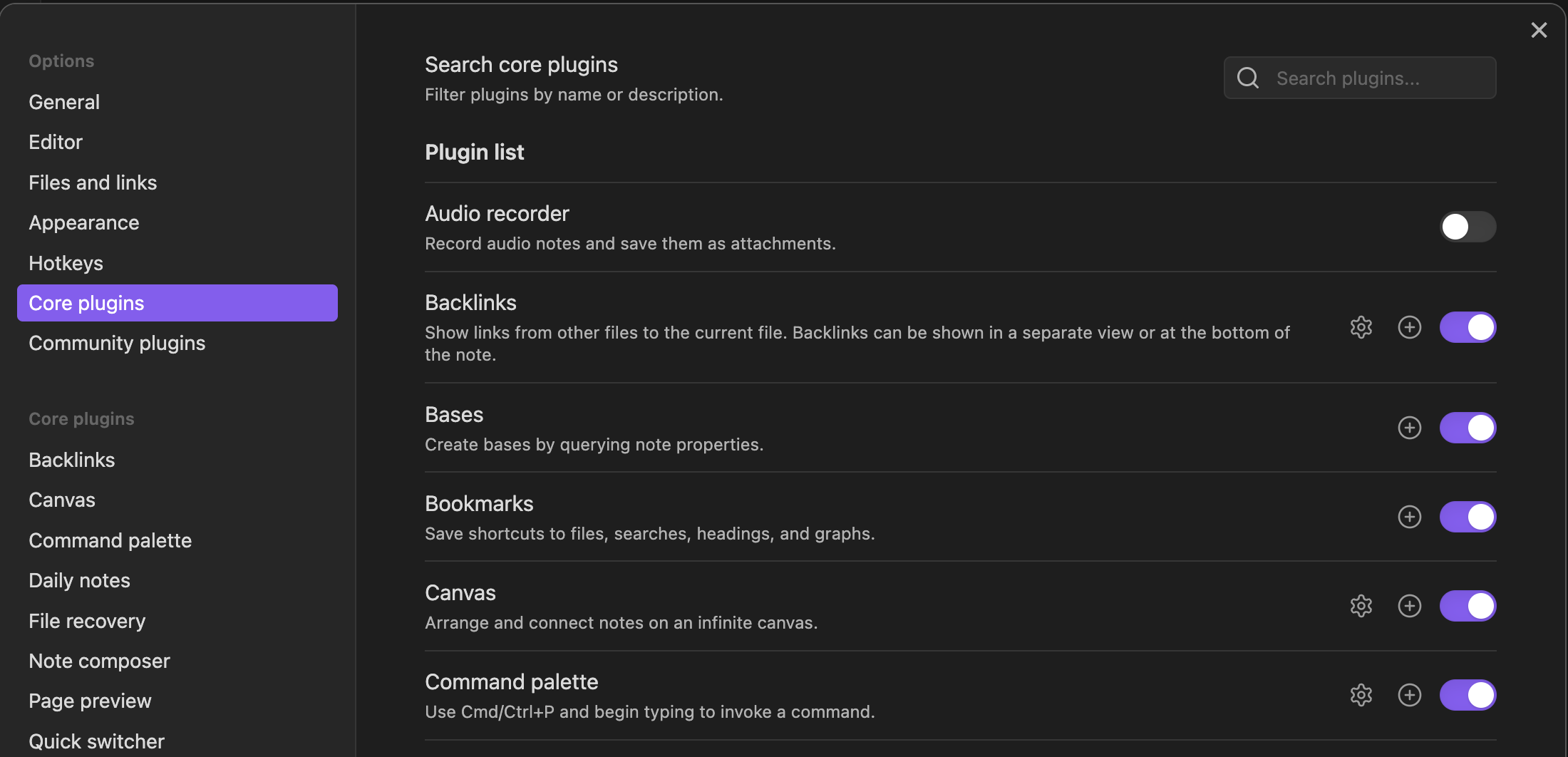This screenshot has width=1568, height=757.
Task: Turn off the Bases plugin
Action: [x=1467, y=428]
